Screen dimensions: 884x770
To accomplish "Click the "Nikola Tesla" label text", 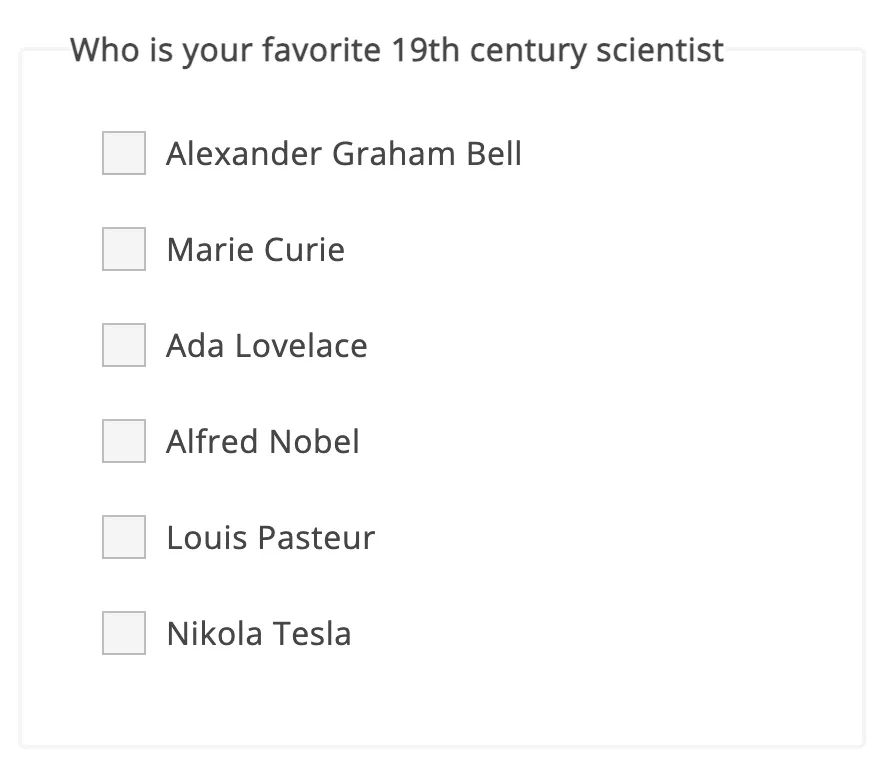I will click(259, 634).
